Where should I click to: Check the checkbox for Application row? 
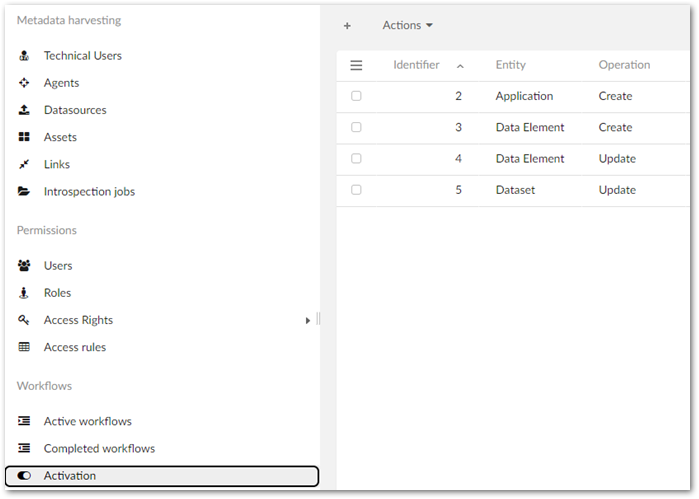(x=356, y=96)
